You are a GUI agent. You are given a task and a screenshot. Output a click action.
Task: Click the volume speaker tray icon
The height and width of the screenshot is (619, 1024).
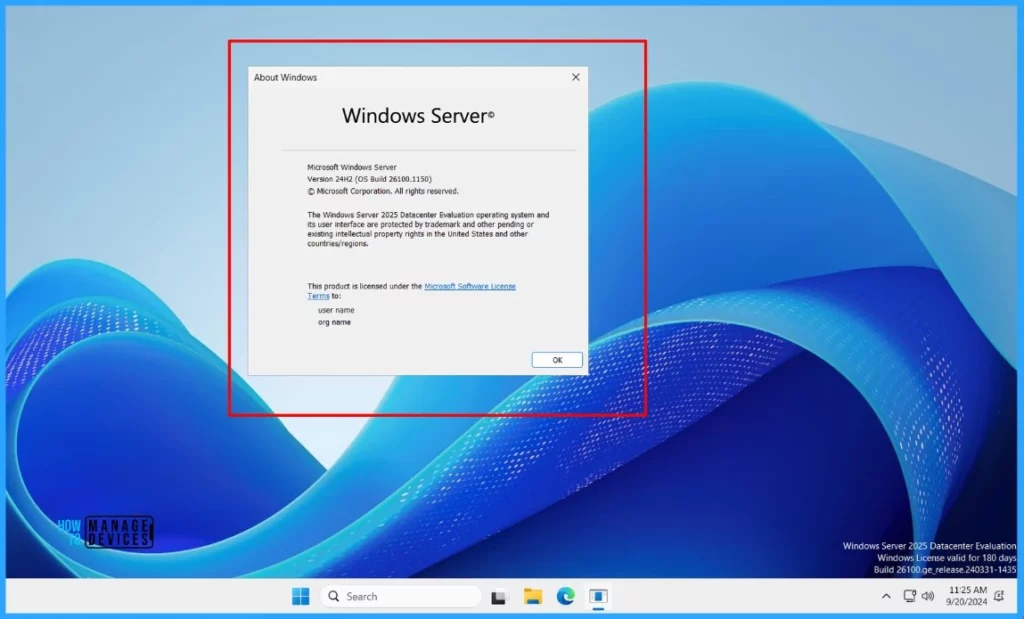point(928,596)
